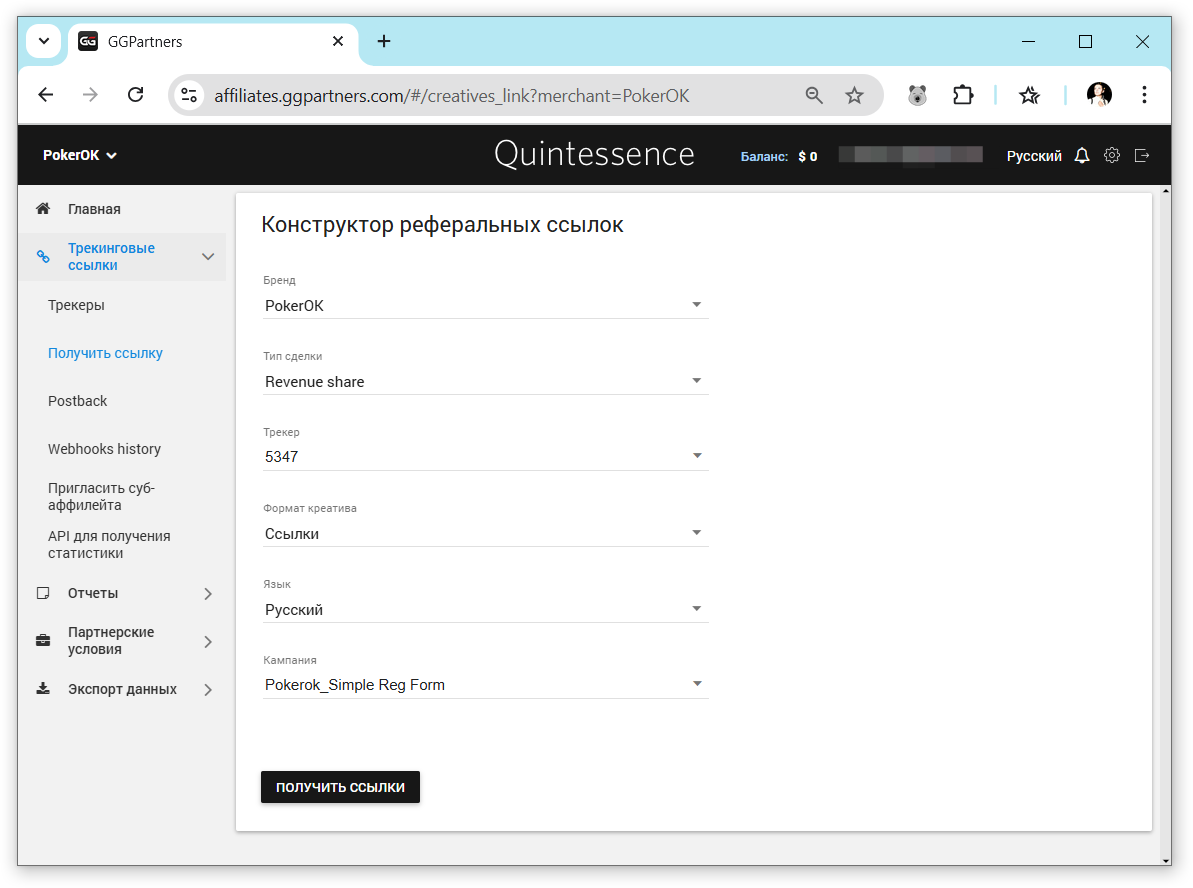The width and height of the screenshot is (1193, 888).
Task: Click the address bar URL
Action: pyautogui.click(x=451, y=96)
